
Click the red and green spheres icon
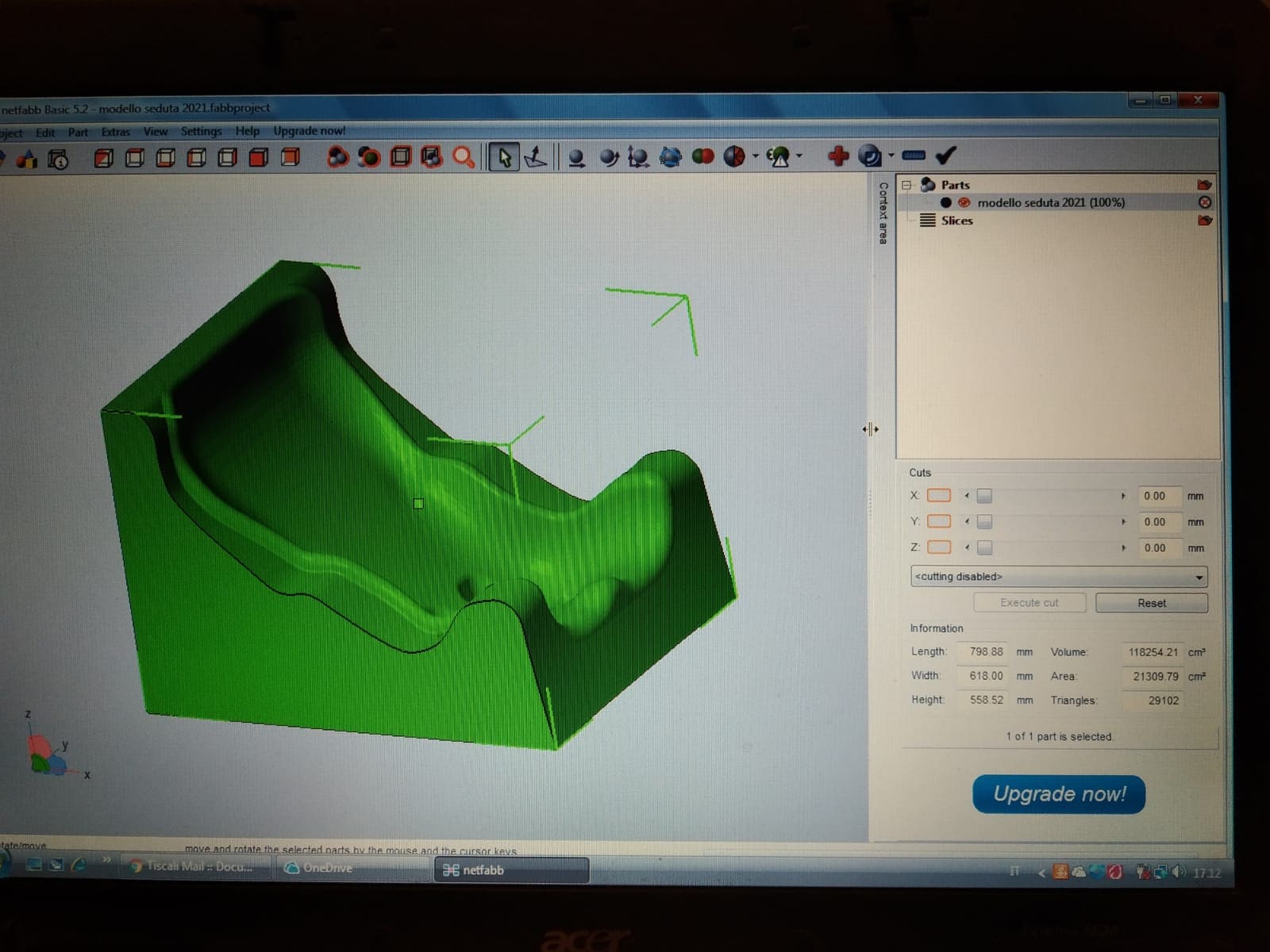[x=702, y=156]
